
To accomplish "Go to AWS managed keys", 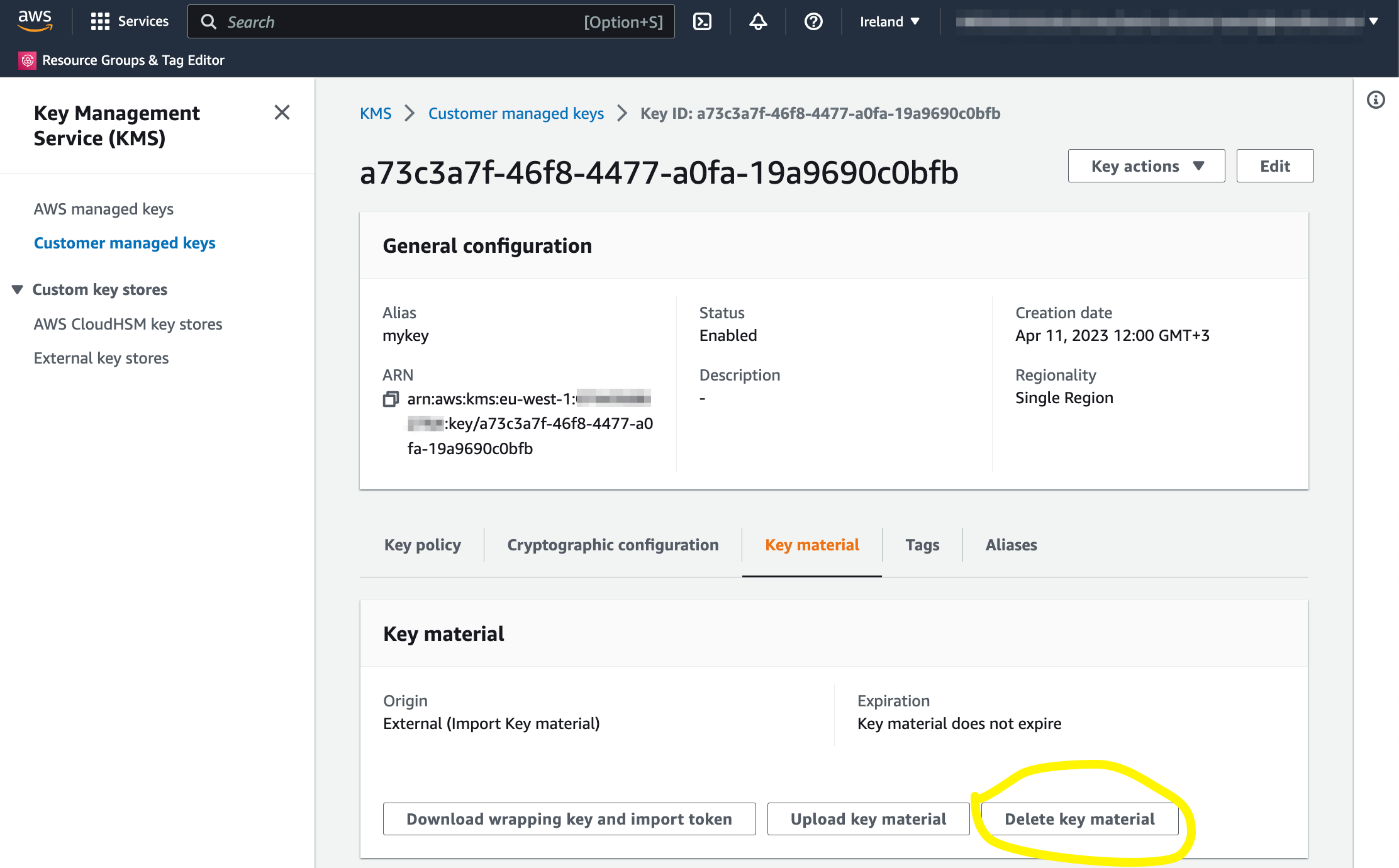I will tap(104, 209).
